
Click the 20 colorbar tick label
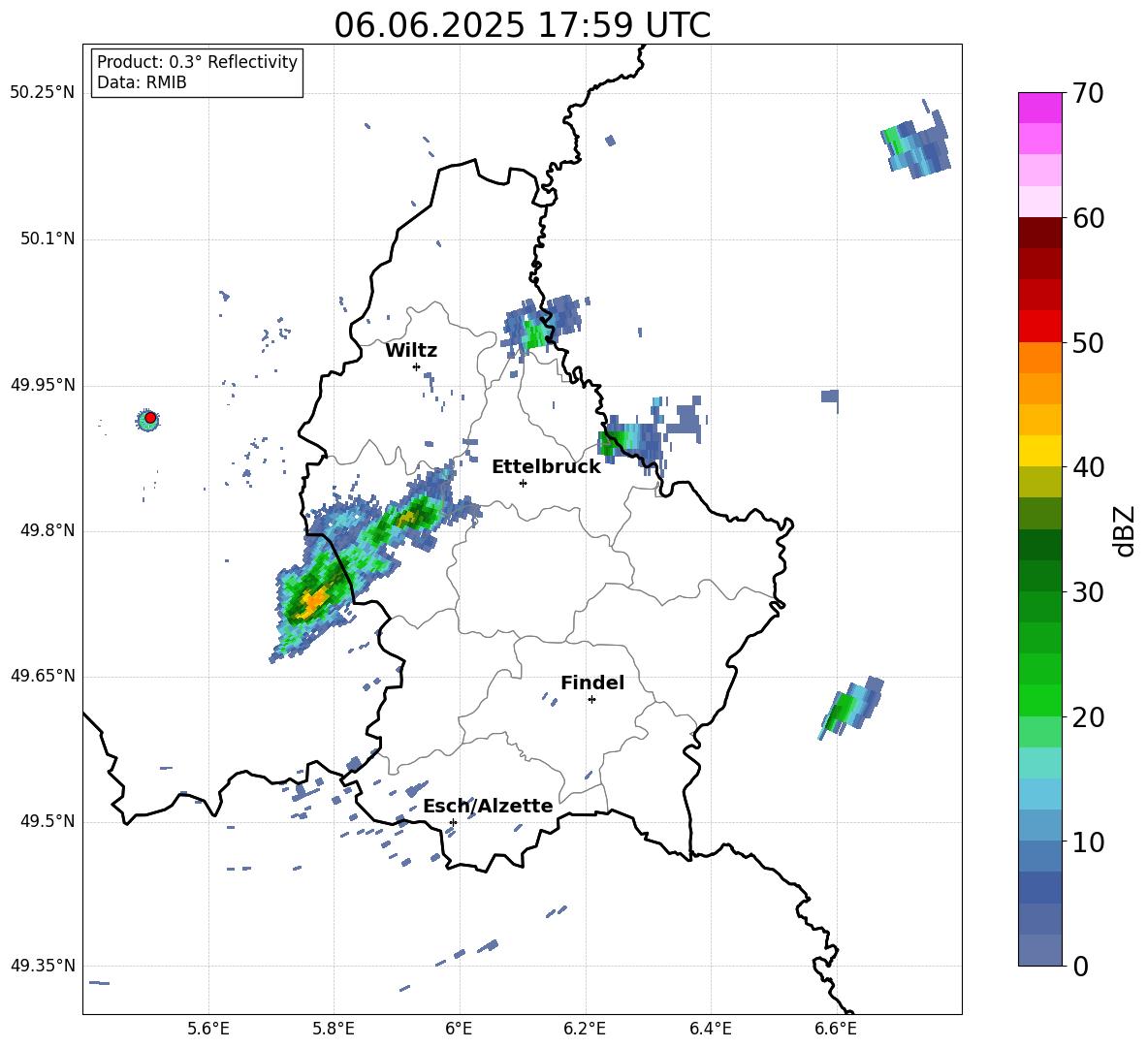pyautogui.click(x=1088, y=716)
